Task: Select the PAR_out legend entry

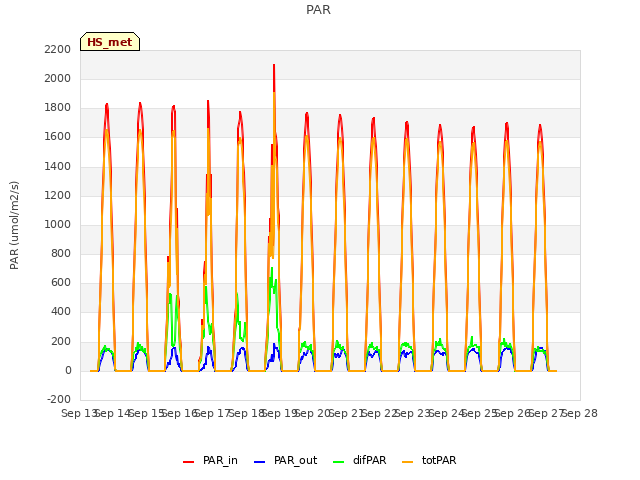Action: coord(285,460)
